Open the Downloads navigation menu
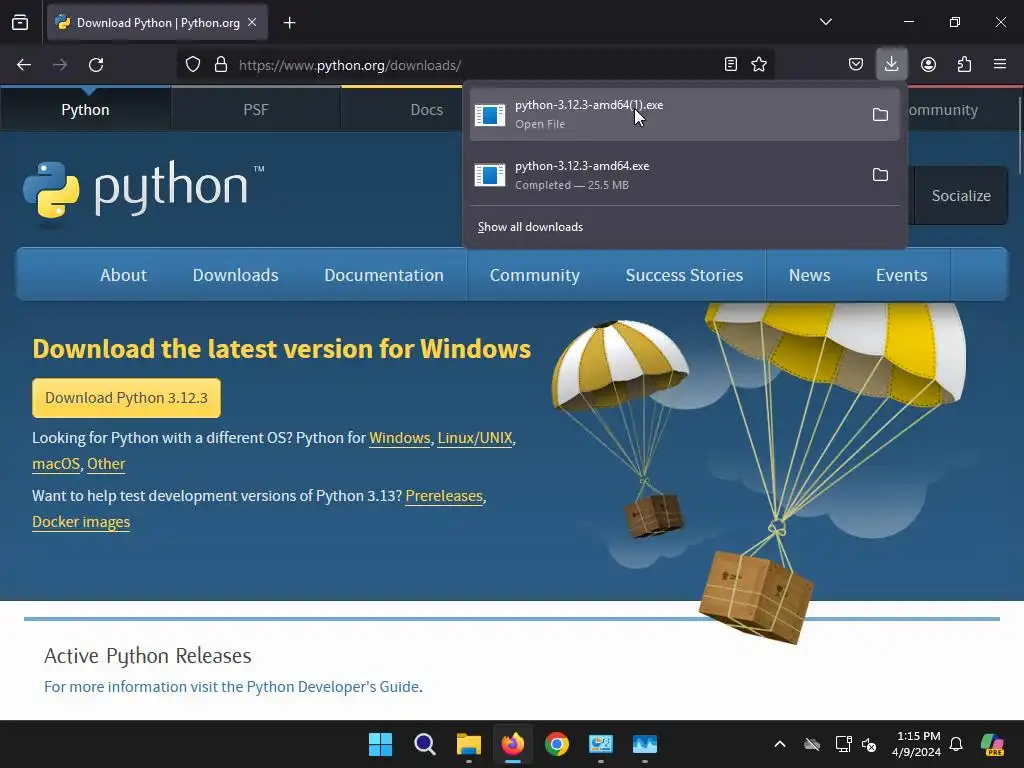1024x768 pixels. [236, 275]
